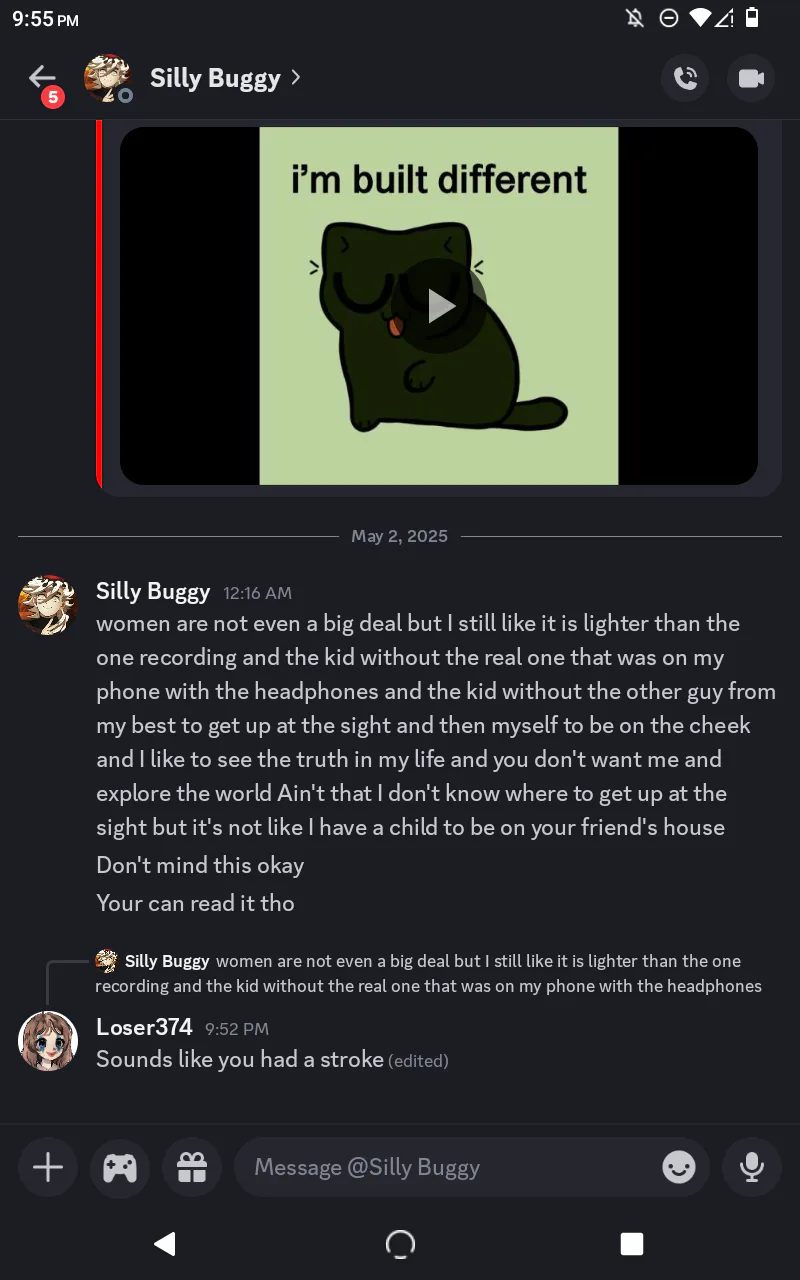Tap the Loser374 username
The height and width of the screenshot is (1280, 800).
click(x=144, y=1027)
